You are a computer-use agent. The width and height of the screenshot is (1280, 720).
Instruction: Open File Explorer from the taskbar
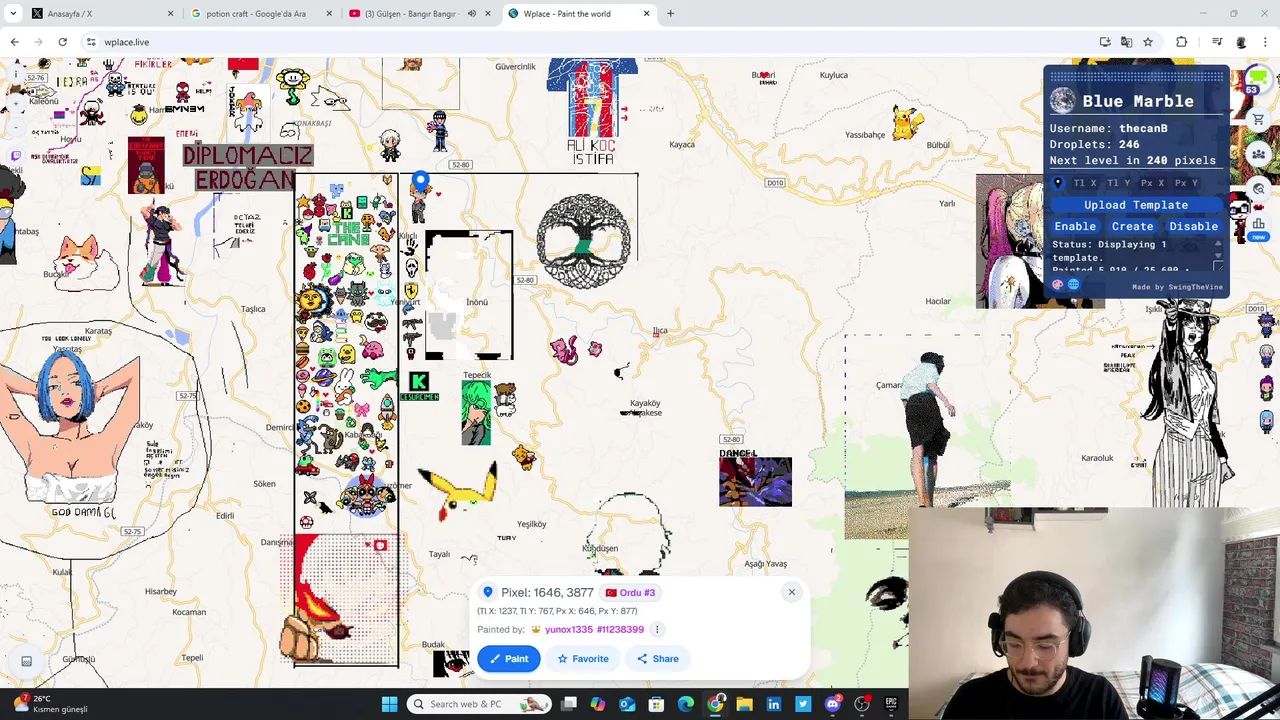click(x=744, y=704)
